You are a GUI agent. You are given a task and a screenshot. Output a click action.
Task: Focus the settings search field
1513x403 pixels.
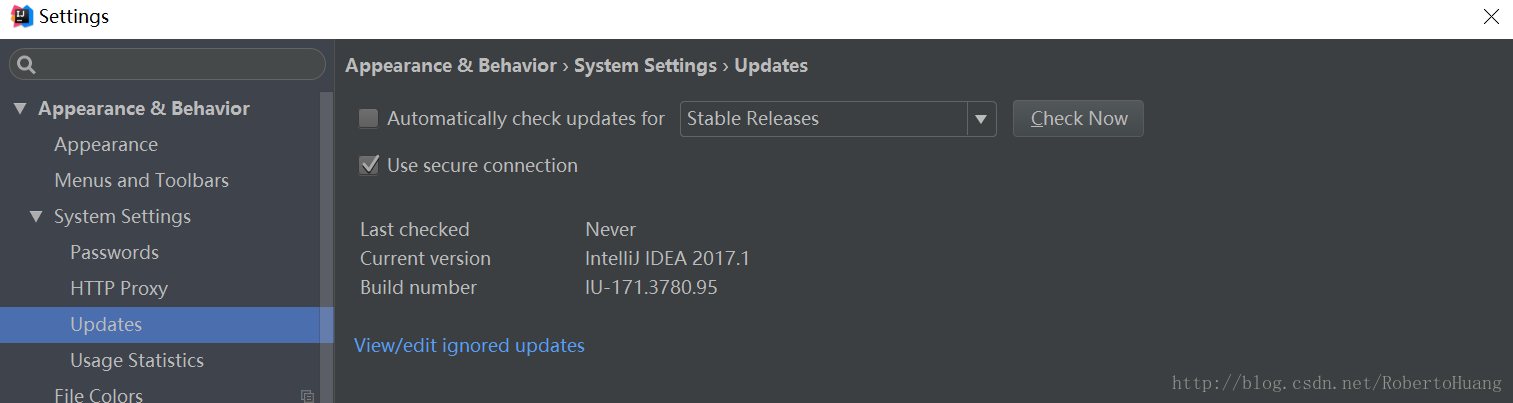175,65
